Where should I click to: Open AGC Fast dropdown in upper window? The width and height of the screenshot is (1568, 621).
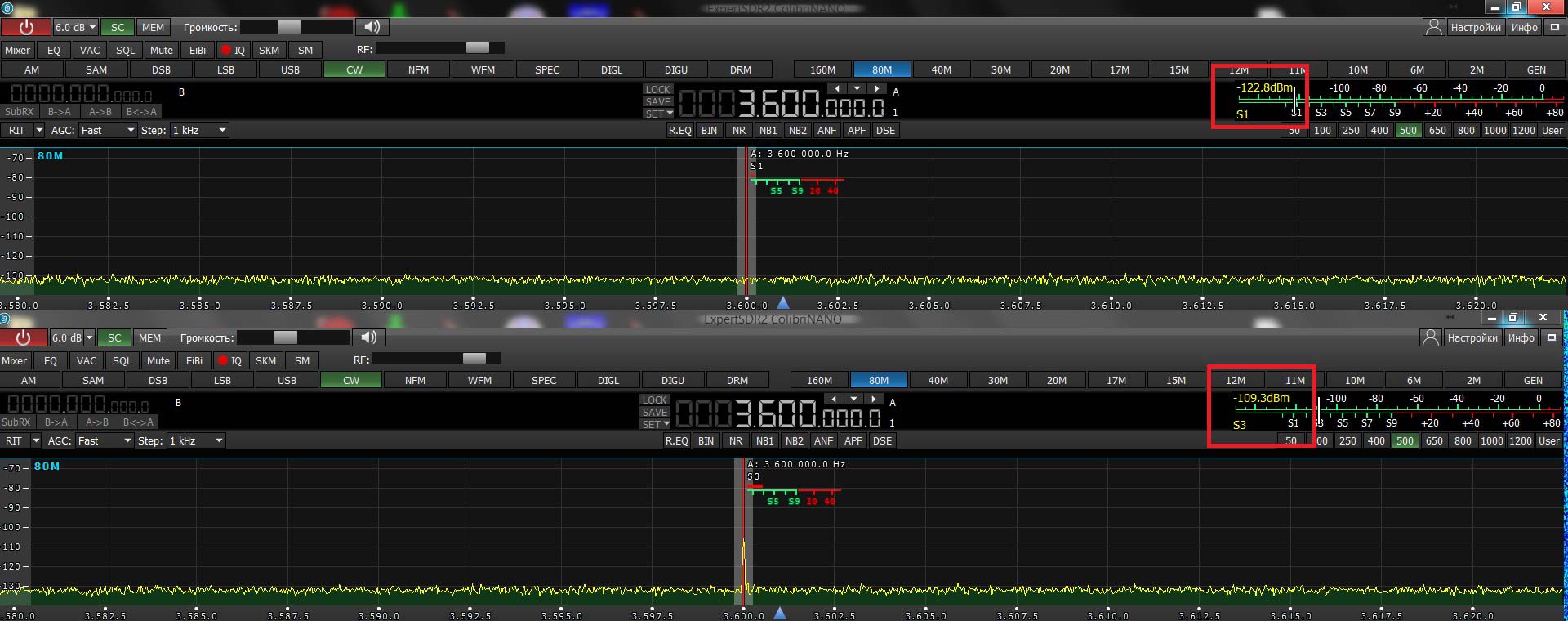(x=107, y=130)
